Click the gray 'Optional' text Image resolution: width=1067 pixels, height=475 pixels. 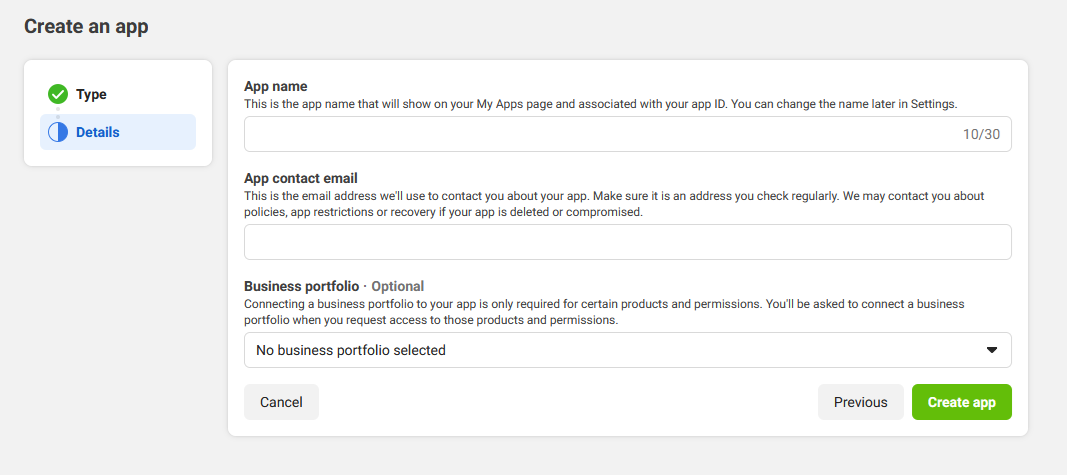[397, 286]
